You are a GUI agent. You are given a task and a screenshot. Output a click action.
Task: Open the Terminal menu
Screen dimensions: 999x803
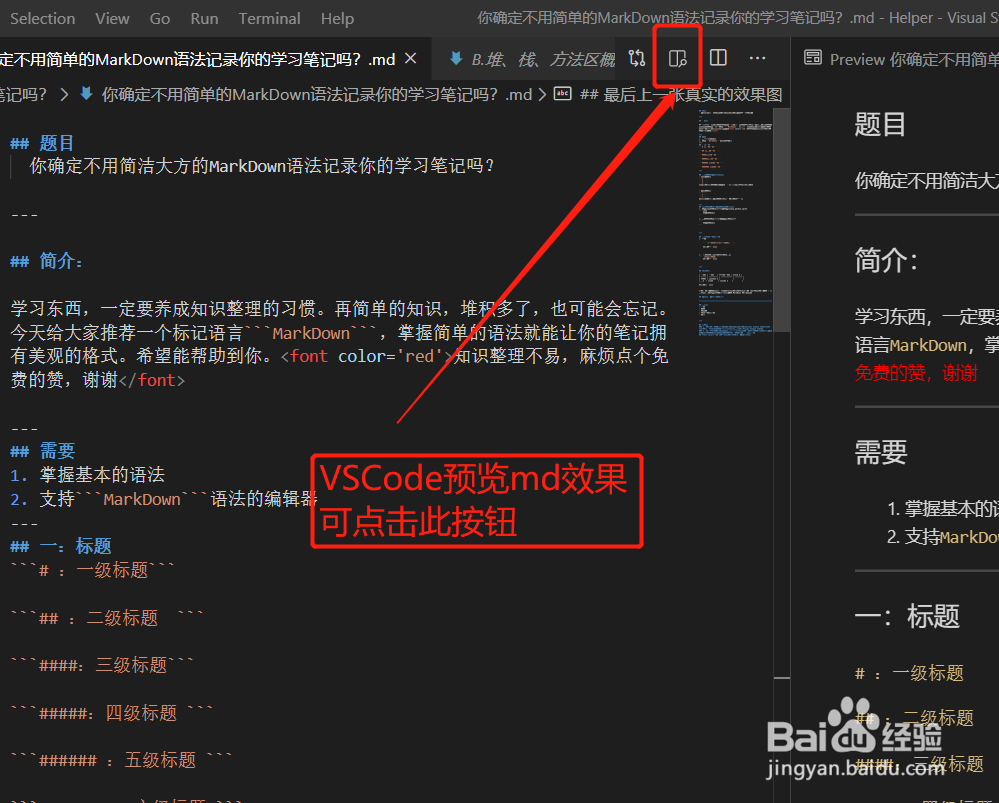click(270, 18)
